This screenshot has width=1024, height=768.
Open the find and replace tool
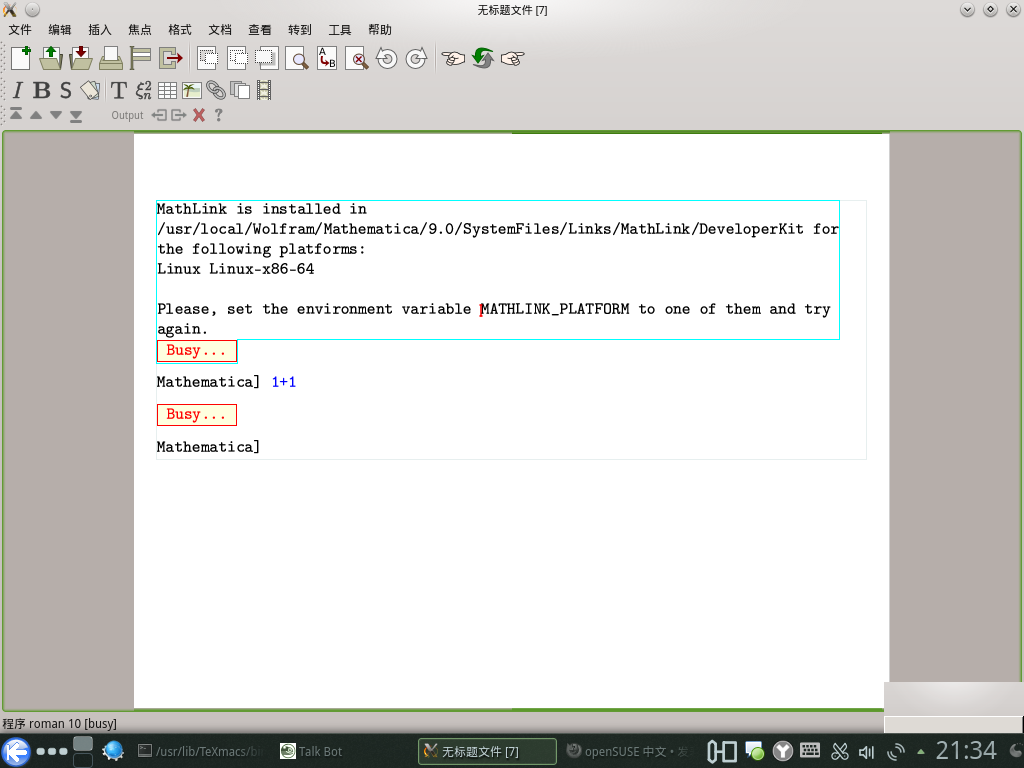[x=327, y=58]
